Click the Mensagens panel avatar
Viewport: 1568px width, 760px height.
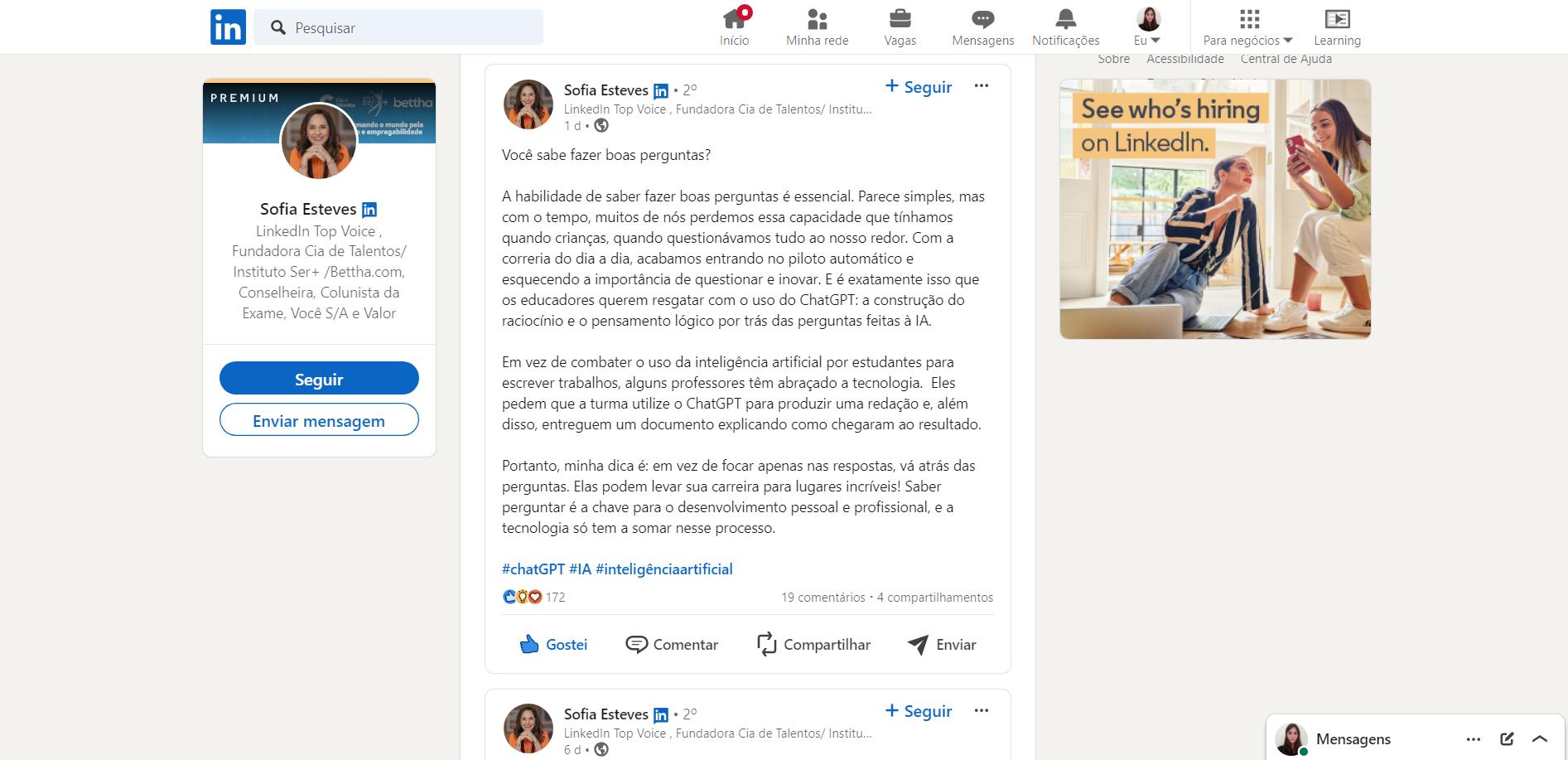click(1291, 738)
